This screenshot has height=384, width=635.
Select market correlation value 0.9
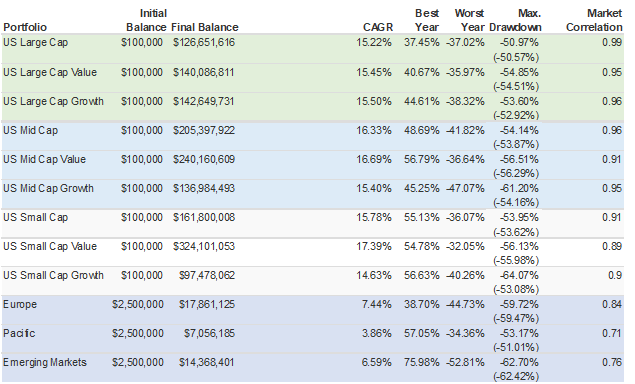click(x=615, y=275)
